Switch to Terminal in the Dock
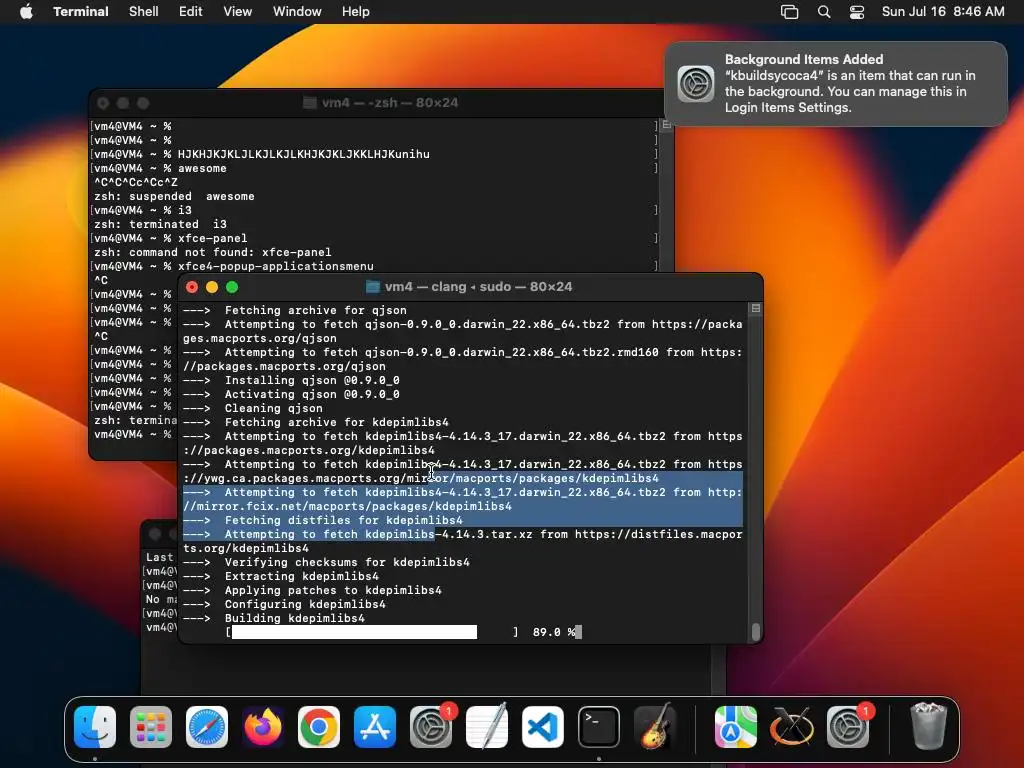The height and width of the screenshot is (768, 1024). click(599, 727)
